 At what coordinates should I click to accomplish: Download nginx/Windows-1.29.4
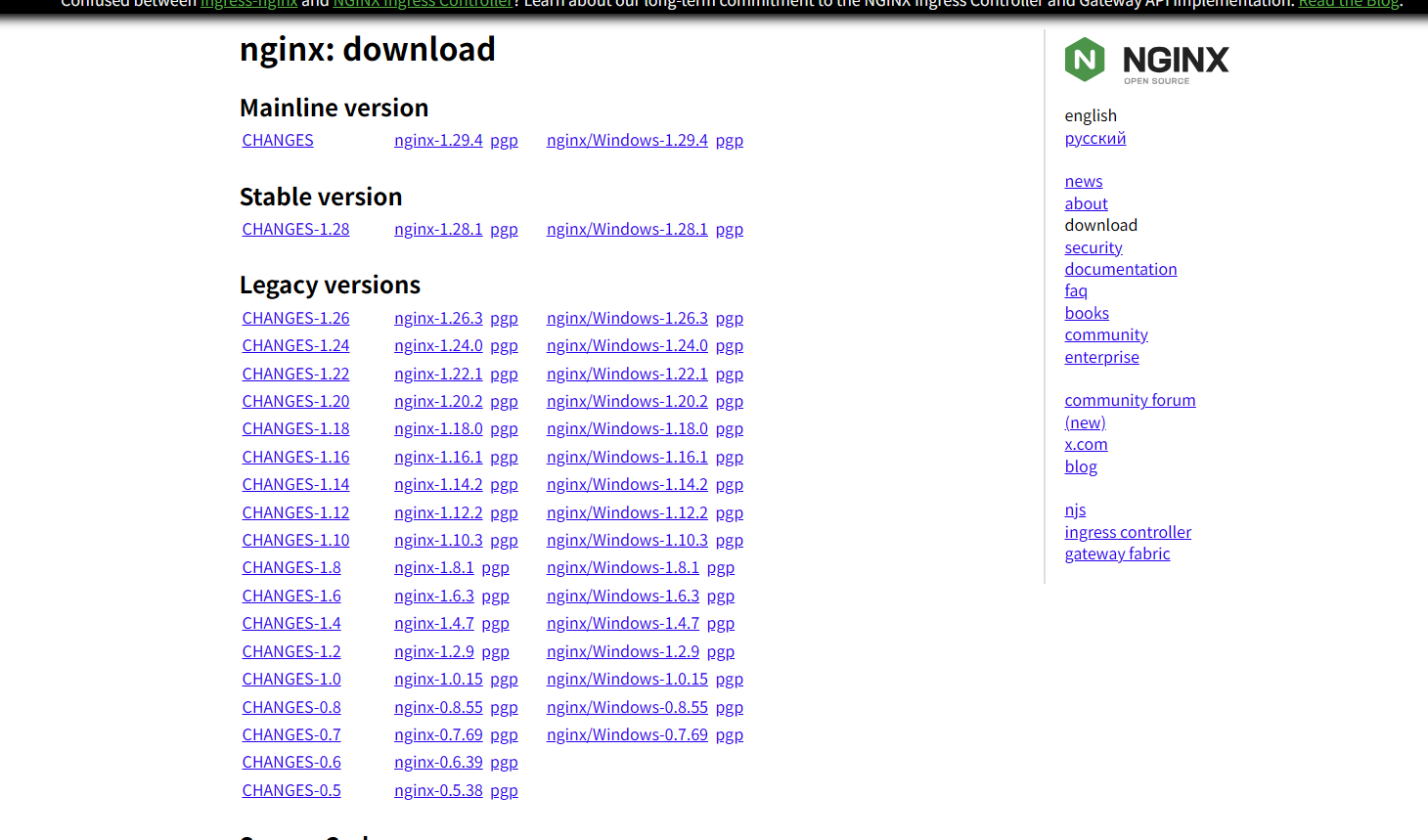[x=627, y=141]
